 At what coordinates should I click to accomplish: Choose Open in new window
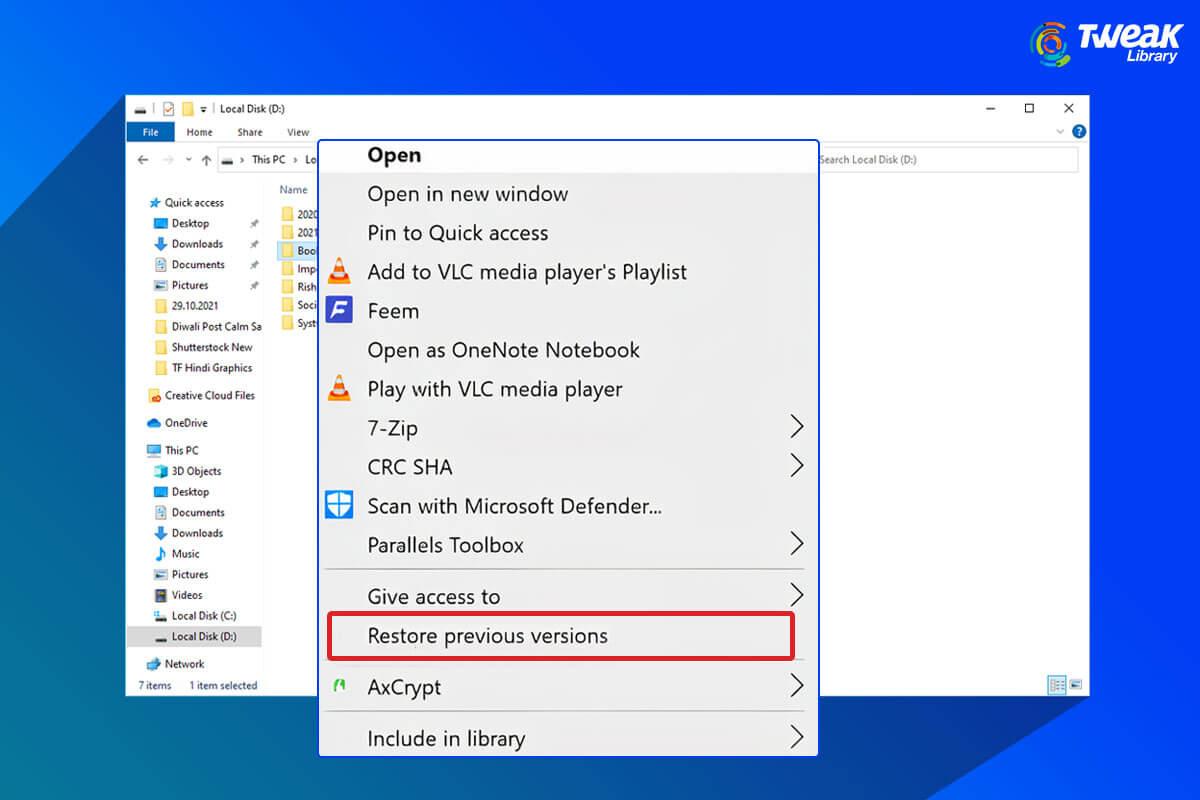(x=467, y=194)
